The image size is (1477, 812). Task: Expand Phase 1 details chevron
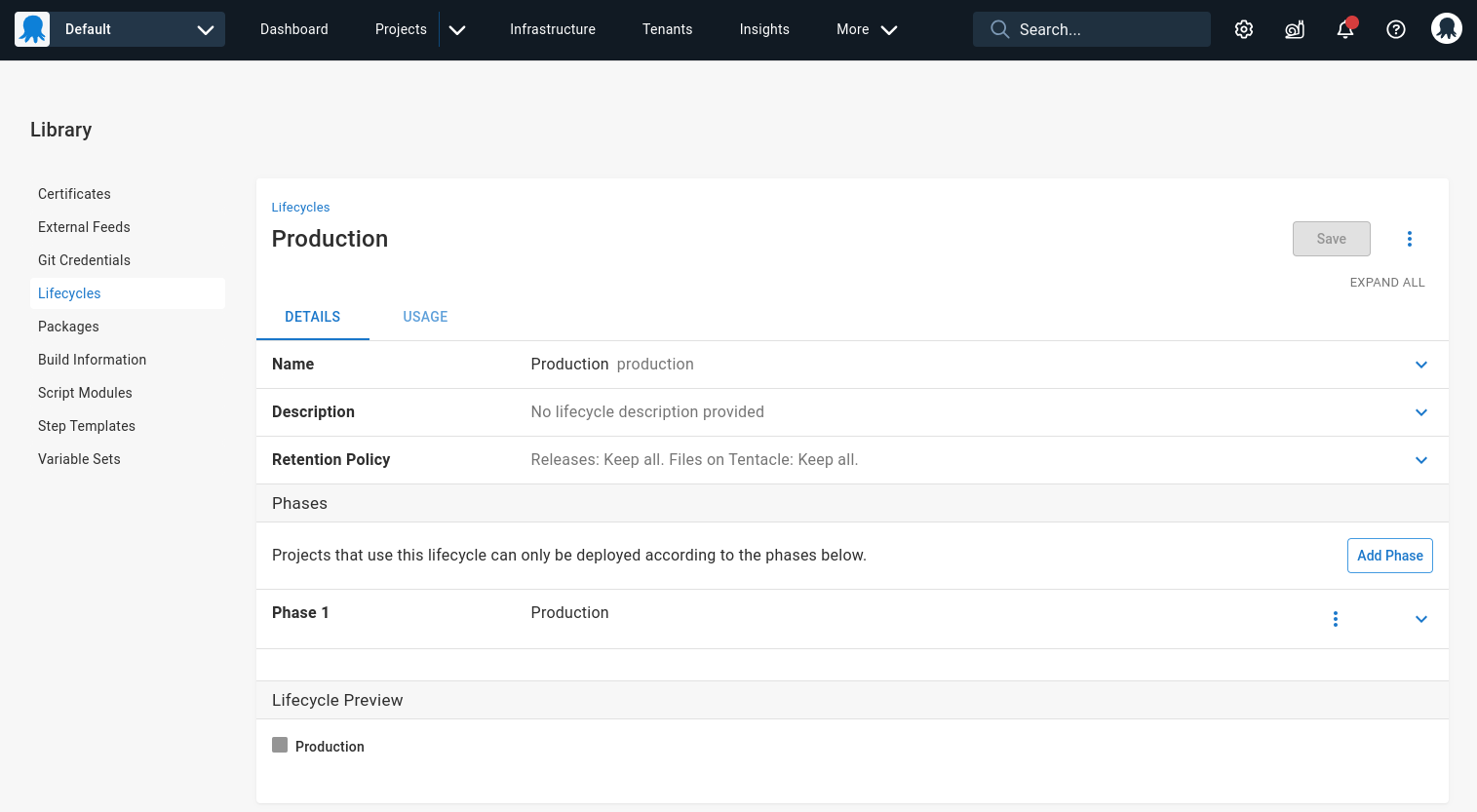pyautogui.click(x=1421, y=619)
